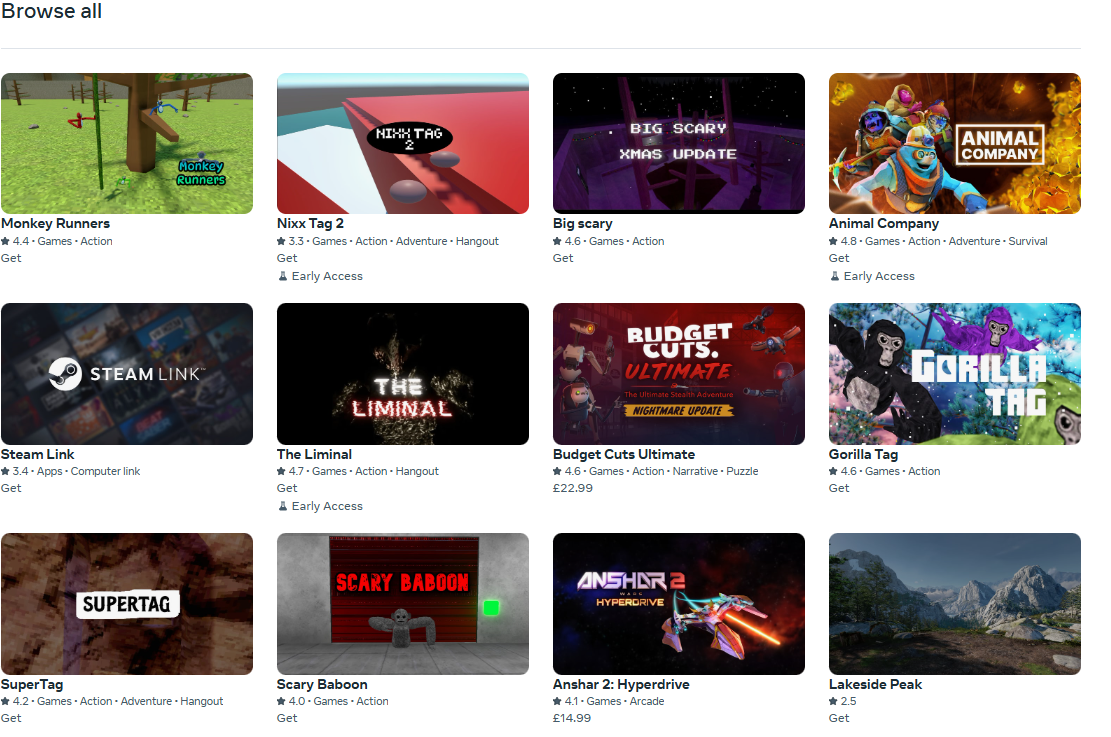This screenshot has width=1111, height=737.
Task: Click the Scary Baboon title
Action: pos(322,685)
